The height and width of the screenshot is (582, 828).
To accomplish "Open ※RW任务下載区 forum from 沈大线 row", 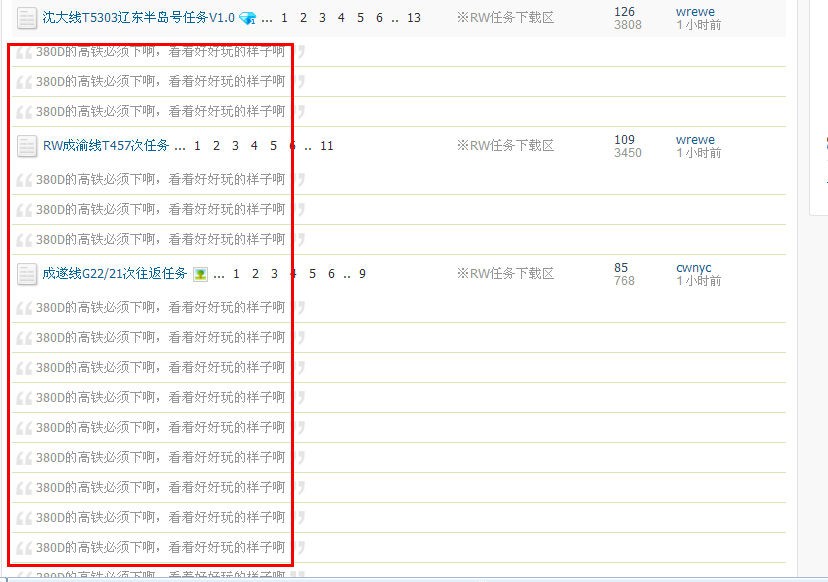I will [x=505, y=18].
